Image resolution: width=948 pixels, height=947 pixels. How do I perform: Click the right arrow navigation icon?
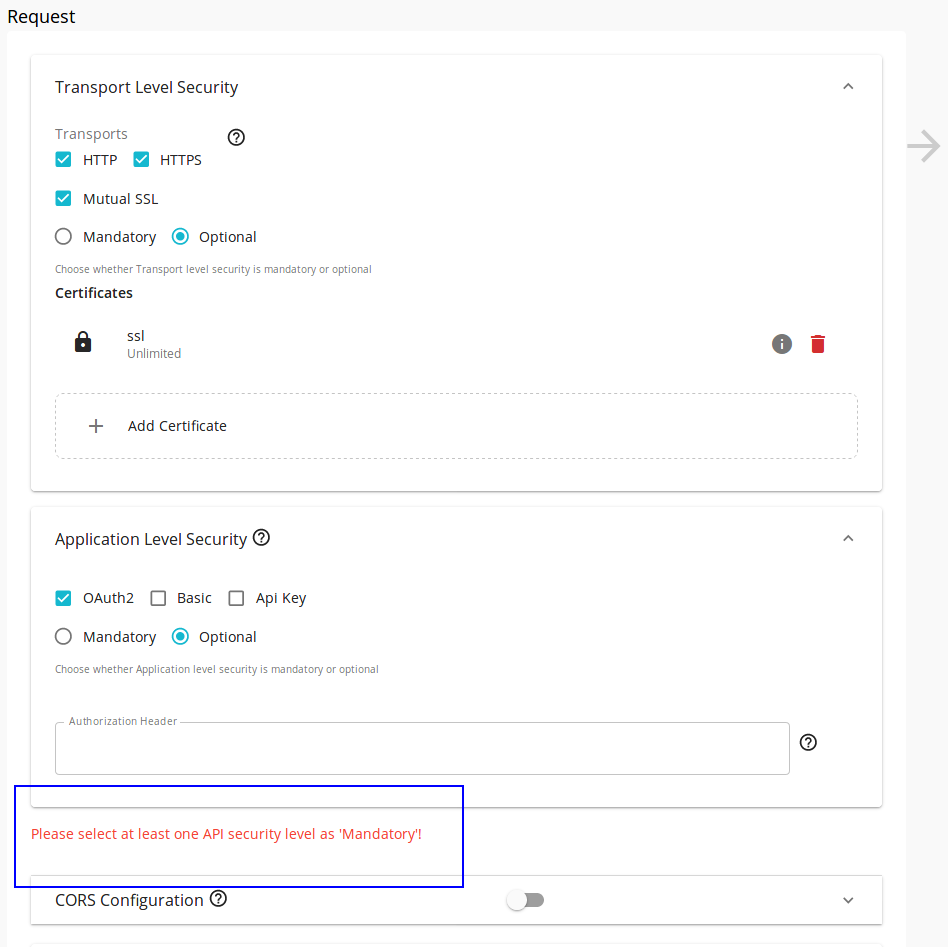tap(923, 146)
